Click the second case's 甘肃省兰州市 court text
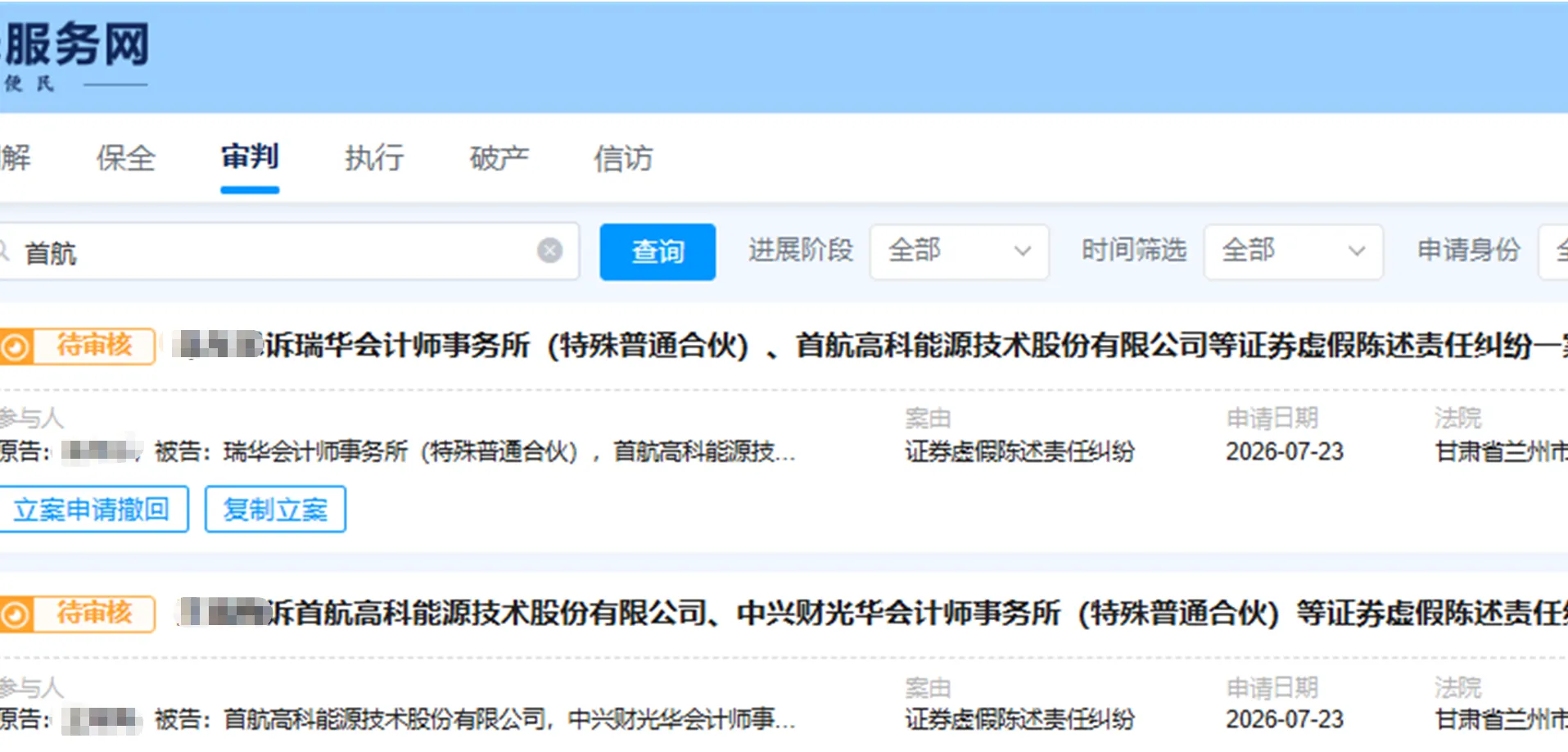The width and height of the screenshot is (1568, 752). (x=1501, y=719)
